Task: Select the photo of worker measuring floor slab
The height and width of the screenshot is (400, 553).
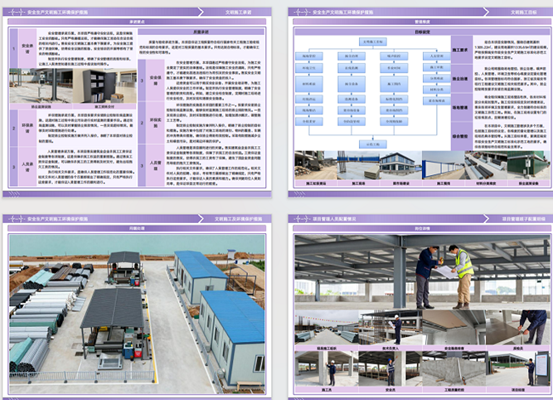Action: pyautogui.click(x=518, y=328)
